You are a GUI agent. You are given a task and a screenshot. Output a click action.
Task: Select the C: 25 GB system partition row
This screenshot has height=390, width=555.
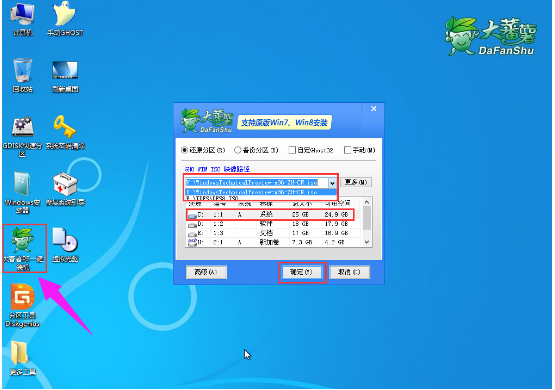click(x=271, y=214)
